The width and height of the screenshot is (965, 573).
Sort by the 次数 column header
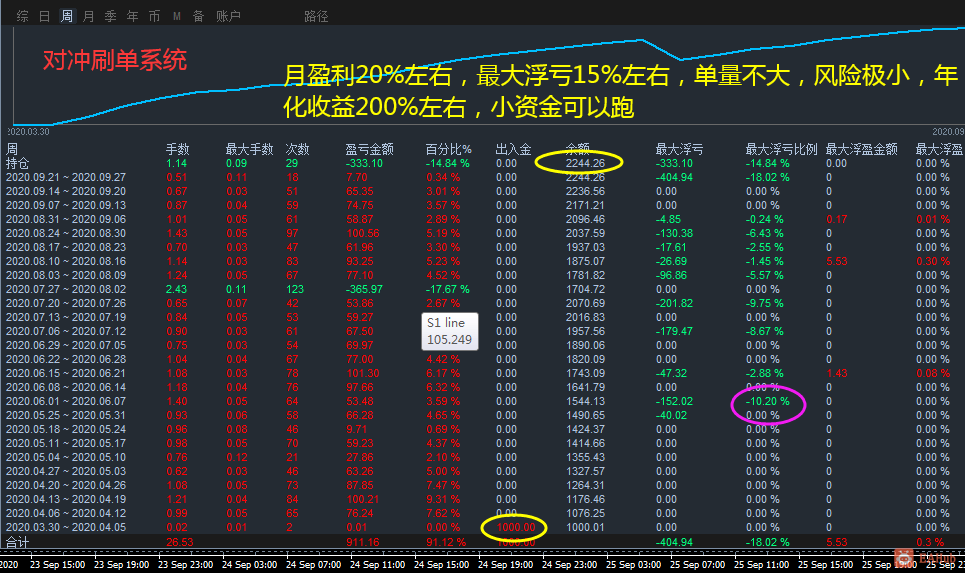(297, 149)
